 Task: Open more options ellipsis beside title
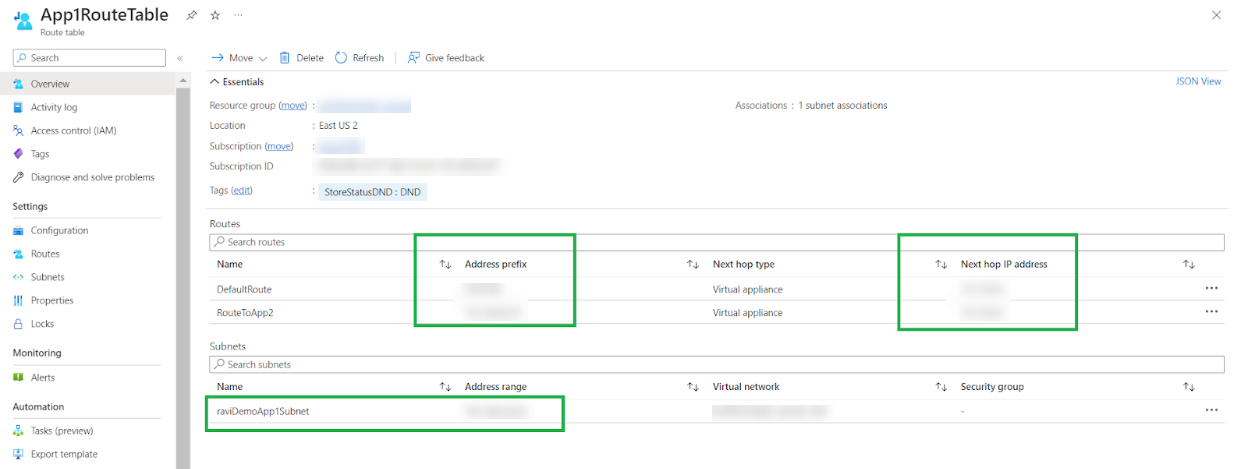(237, 16)
